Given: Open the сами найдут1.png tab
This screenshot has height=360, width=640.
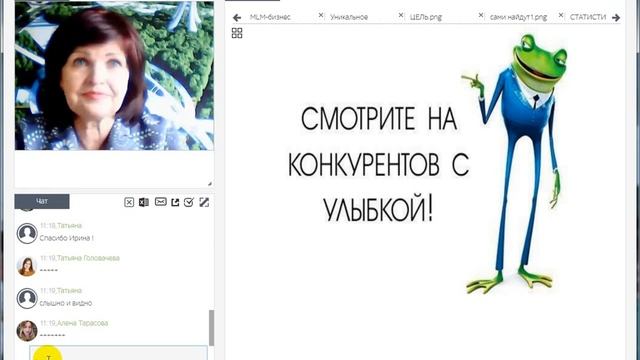Looking at the screenshot, I should (518, 17).
